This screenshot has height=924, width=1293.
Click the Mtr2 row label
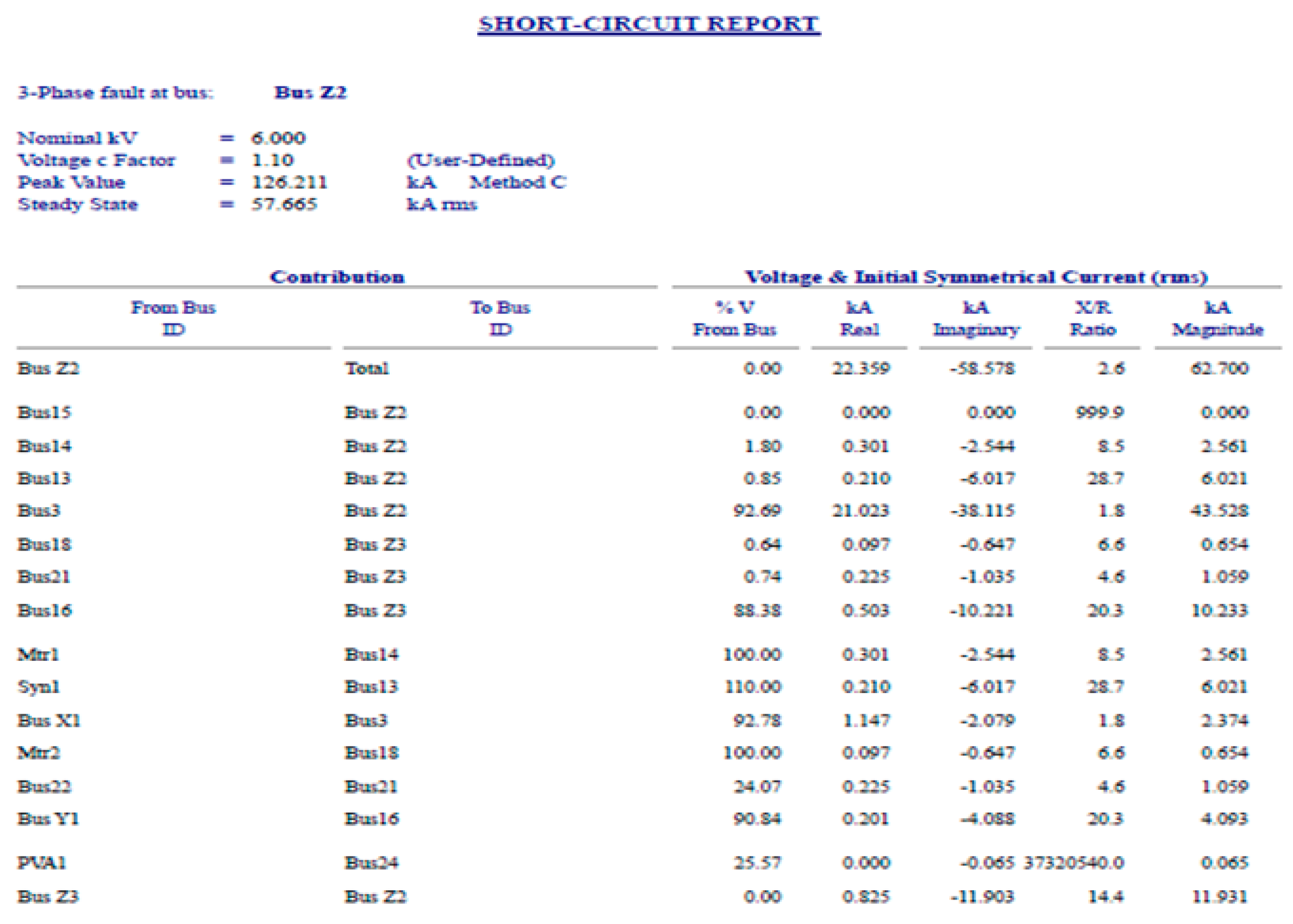(x=38, y=753)
